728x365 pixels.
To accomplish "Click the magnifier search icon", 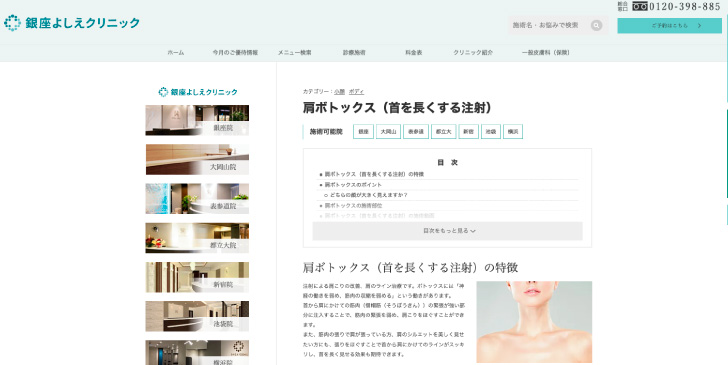I will 596,26.
